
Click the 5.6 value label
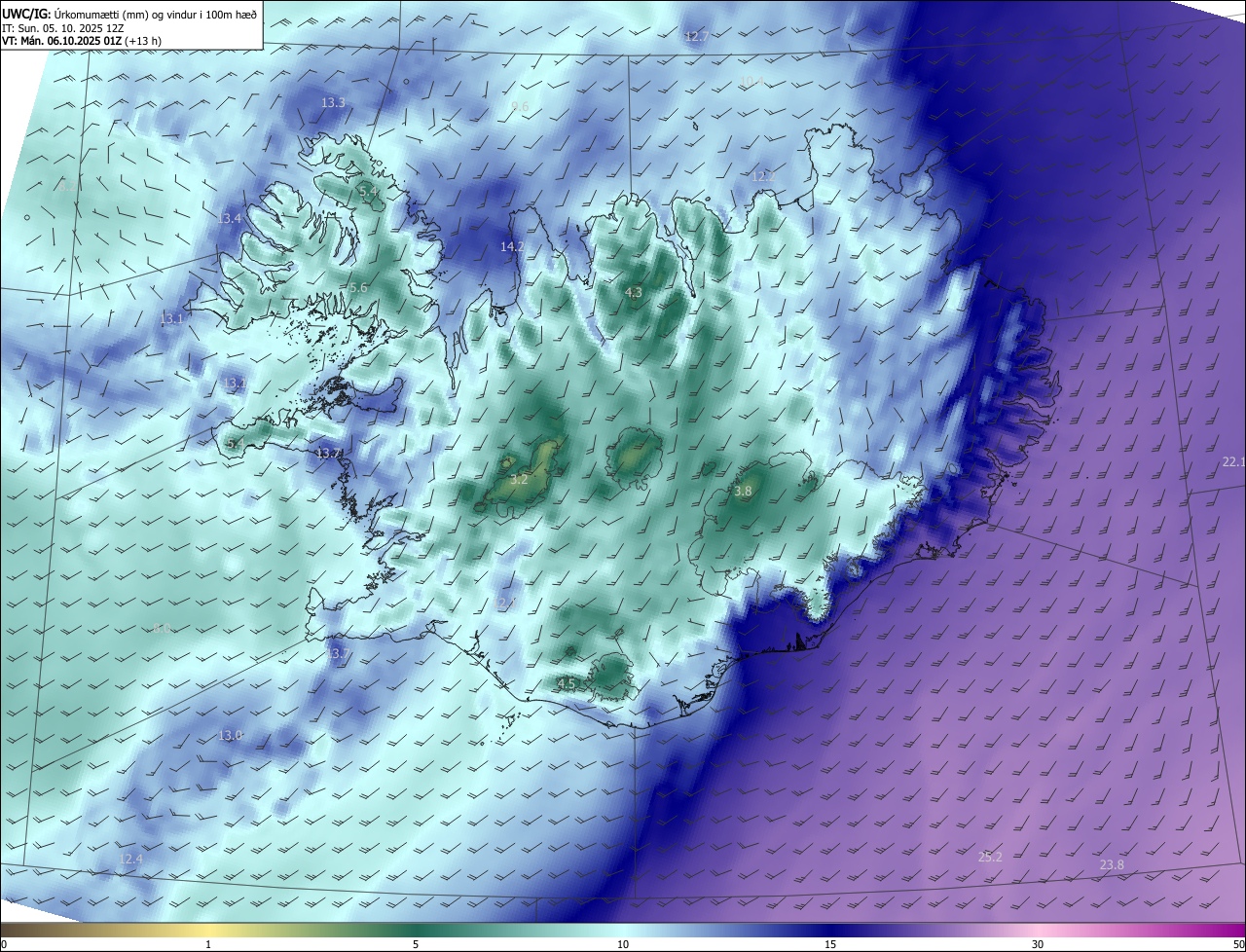pyautogui.click(x=358, y=288)
